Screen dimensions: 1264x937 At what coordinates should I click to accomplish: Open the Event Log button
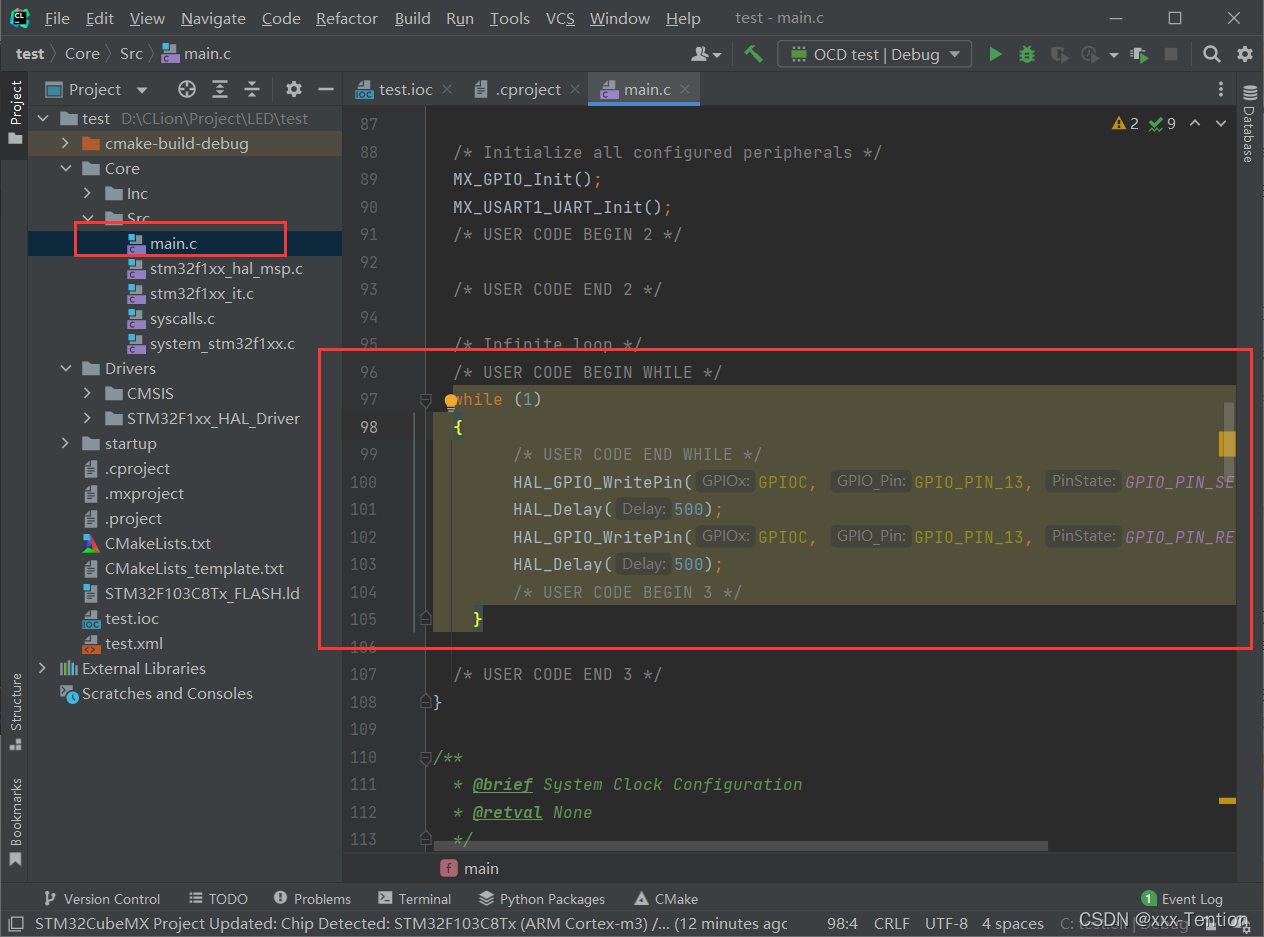coord(1181,899)
